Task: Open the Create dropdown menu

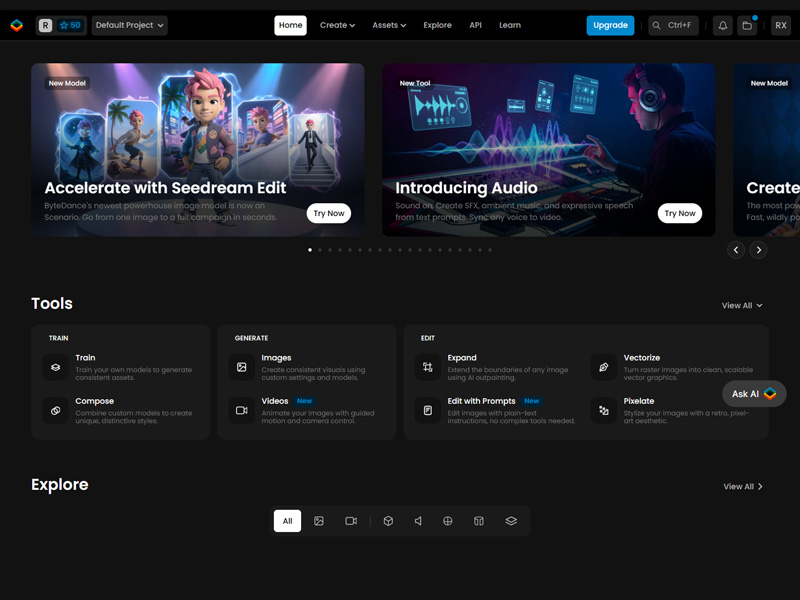Action: (337, 25)
